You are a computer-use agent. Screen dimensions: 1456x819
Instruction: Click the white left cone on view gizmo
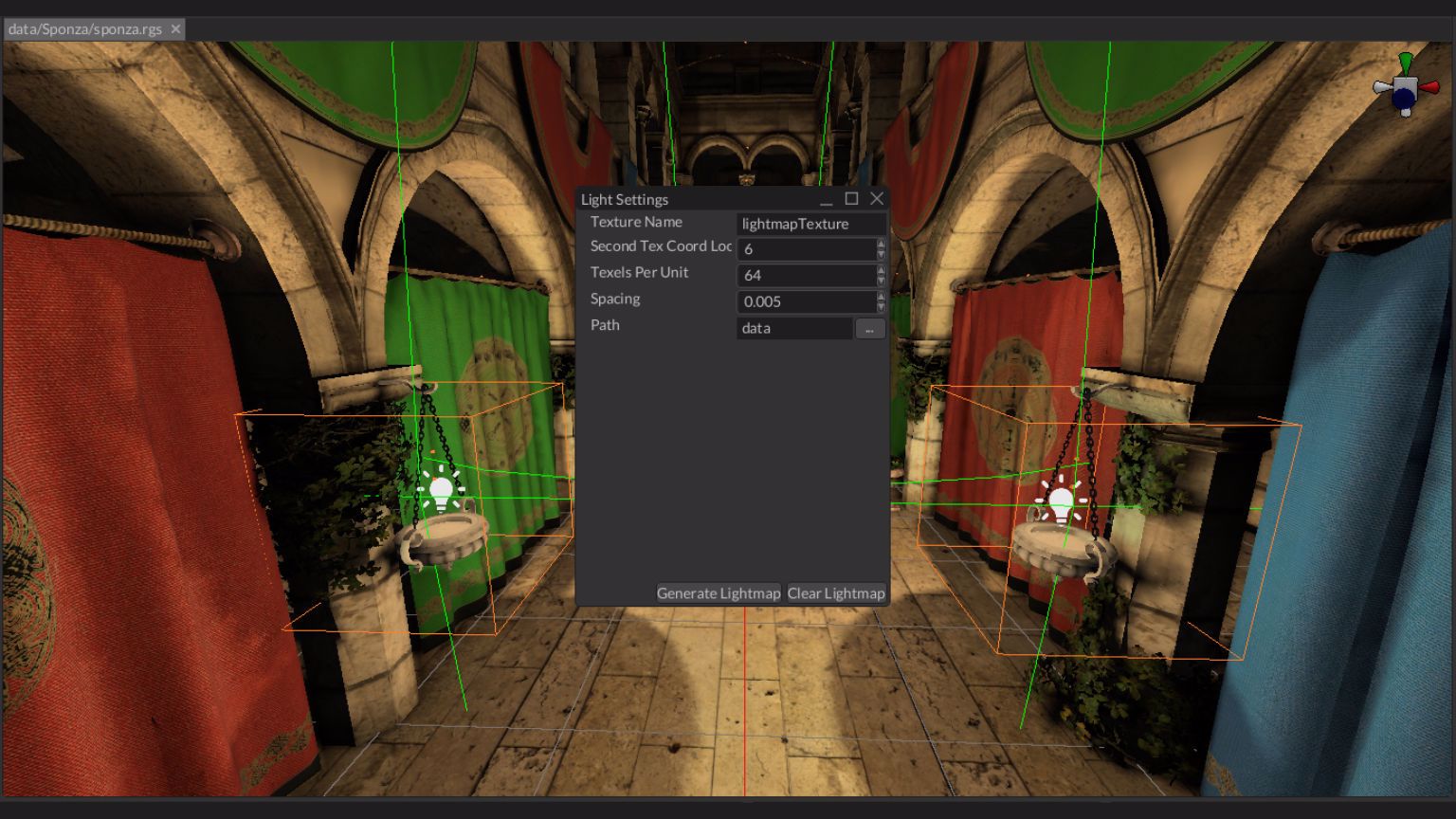pyautogui.click(x=1382, y=88)
